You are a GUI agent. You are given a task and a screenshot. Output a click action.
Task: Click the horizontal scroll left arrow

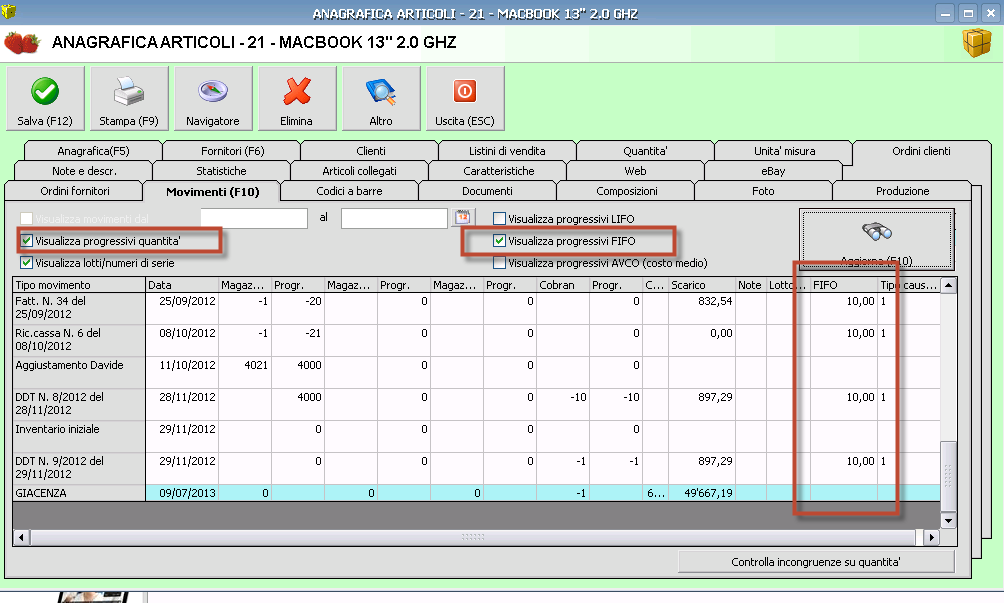pyautogui.click(x=21, y=538)
